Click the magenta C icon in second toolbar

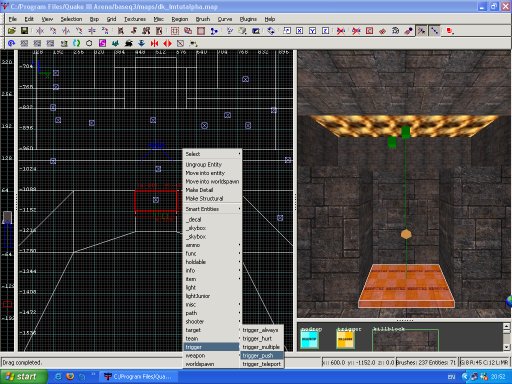[x=102, y=43]
